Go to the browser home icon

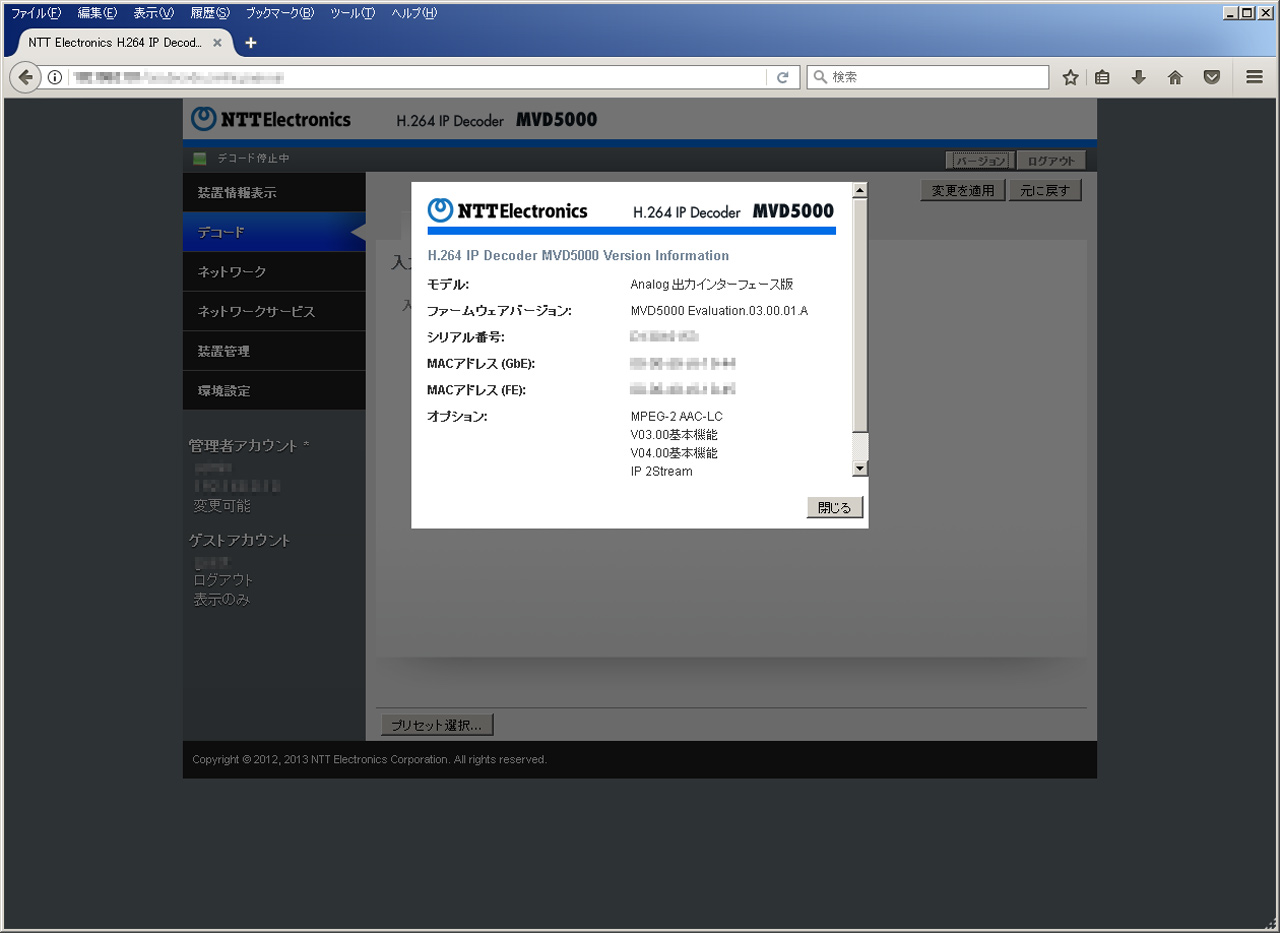[1175, 77]
